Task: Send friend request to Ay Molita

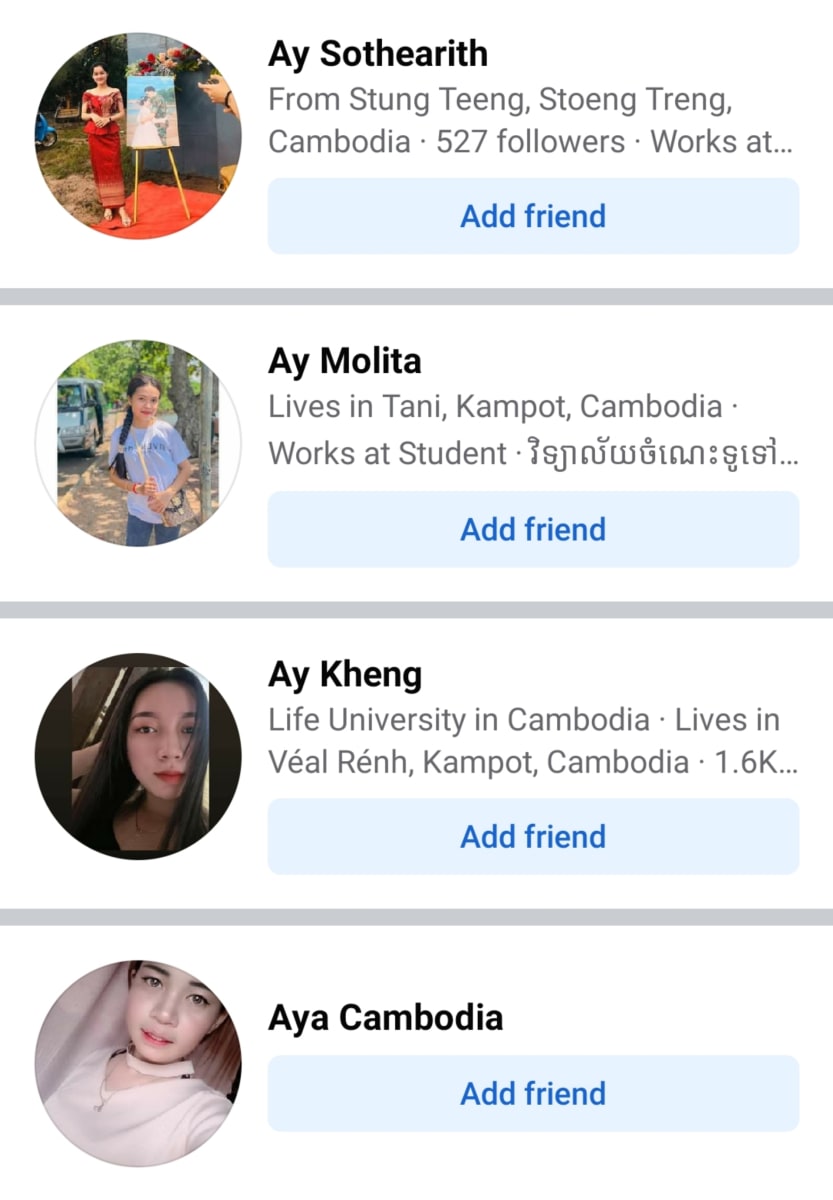Action: tap(533, 529)
